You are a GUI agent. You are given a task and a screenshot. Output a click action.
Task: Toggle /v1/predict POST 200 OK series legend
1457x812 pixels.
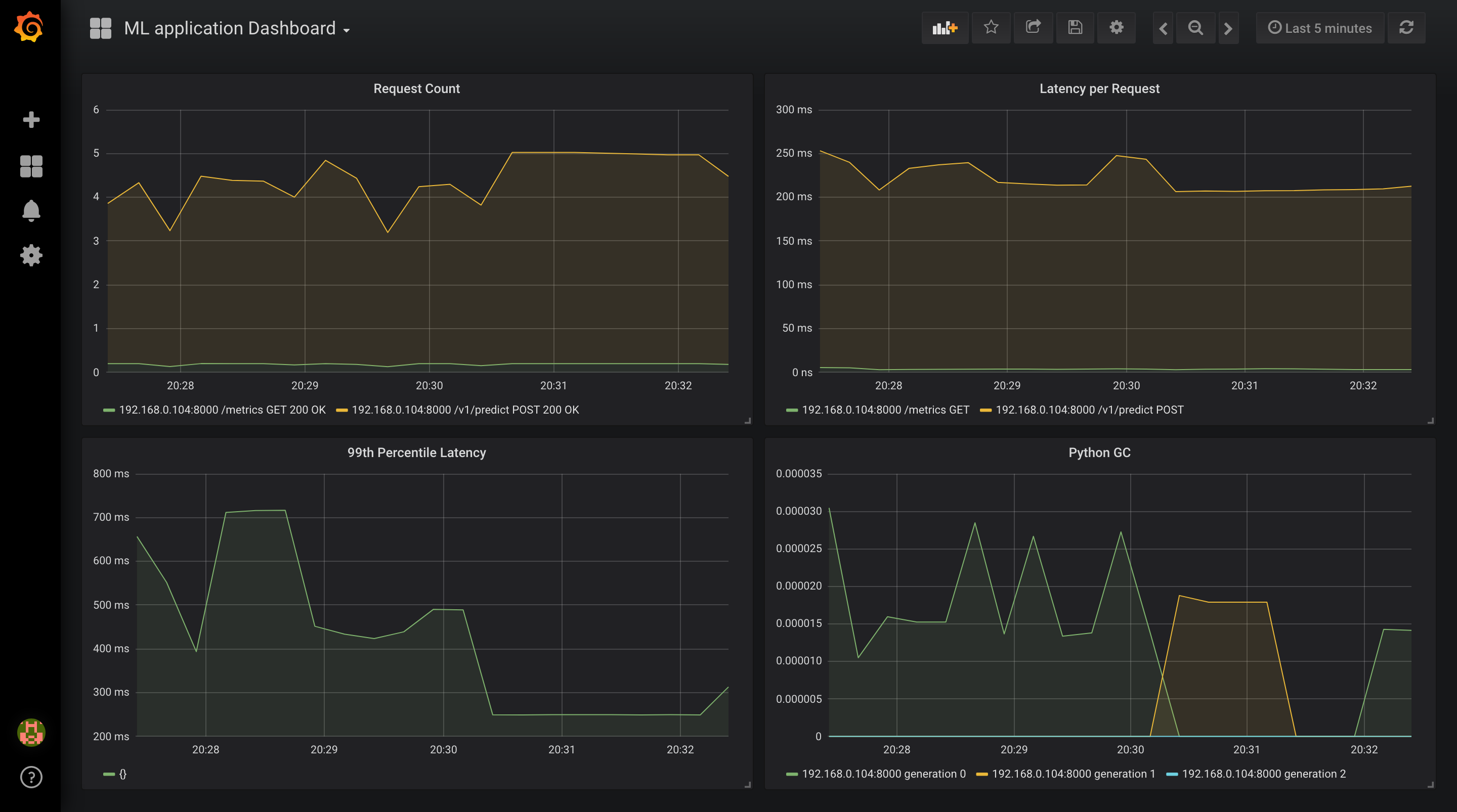[465, 410]
